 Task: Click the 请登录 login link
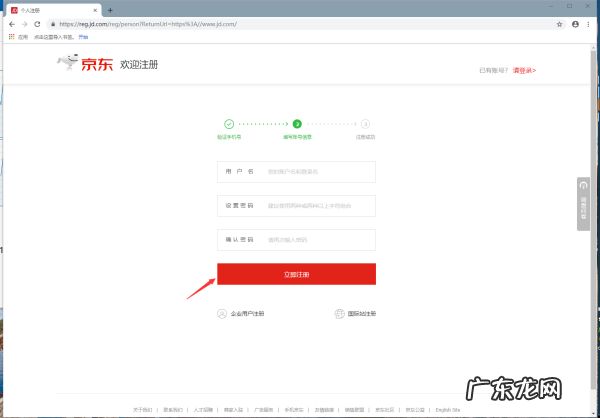pyautogui.click(x=524, y=71)
